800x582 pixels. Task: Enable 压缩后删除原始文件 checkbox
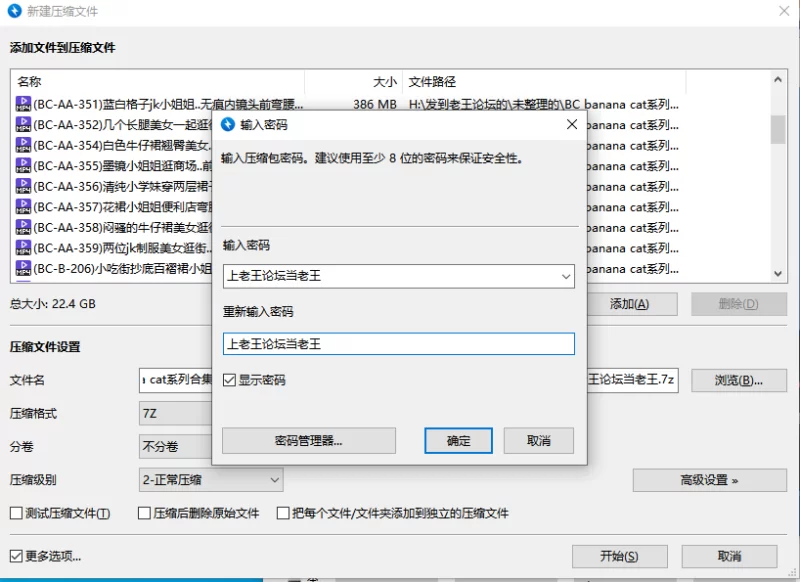point(144,513)
